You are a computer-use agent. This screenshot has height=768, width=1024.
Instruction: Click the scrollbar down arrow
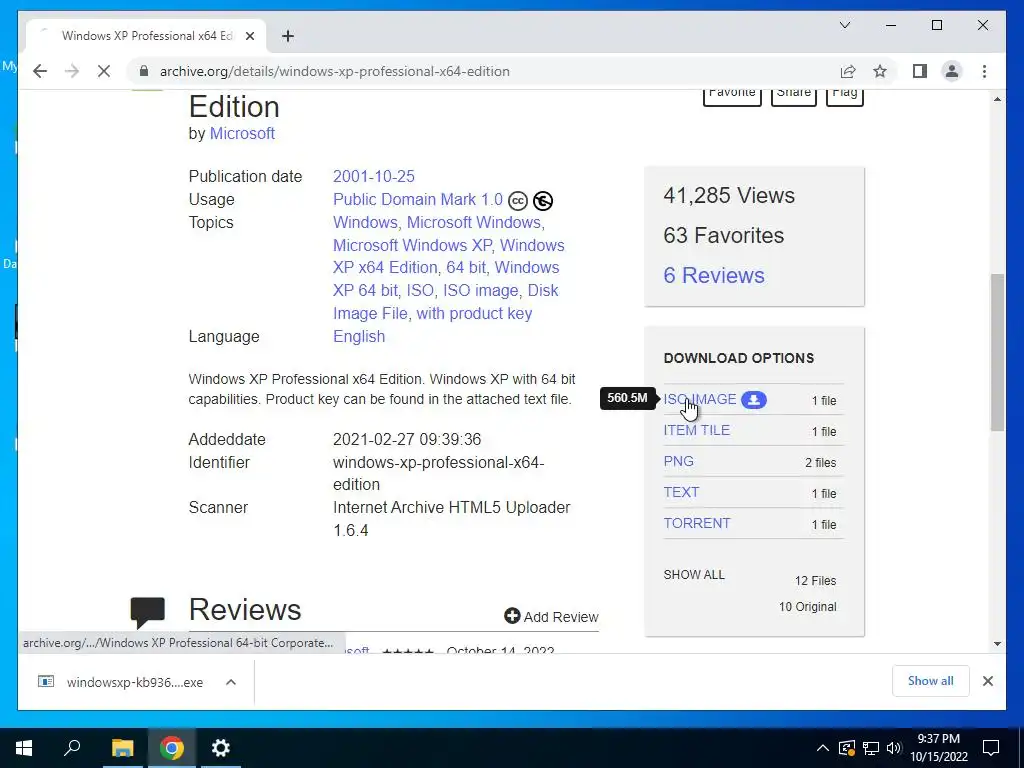[x=997, y=644]
